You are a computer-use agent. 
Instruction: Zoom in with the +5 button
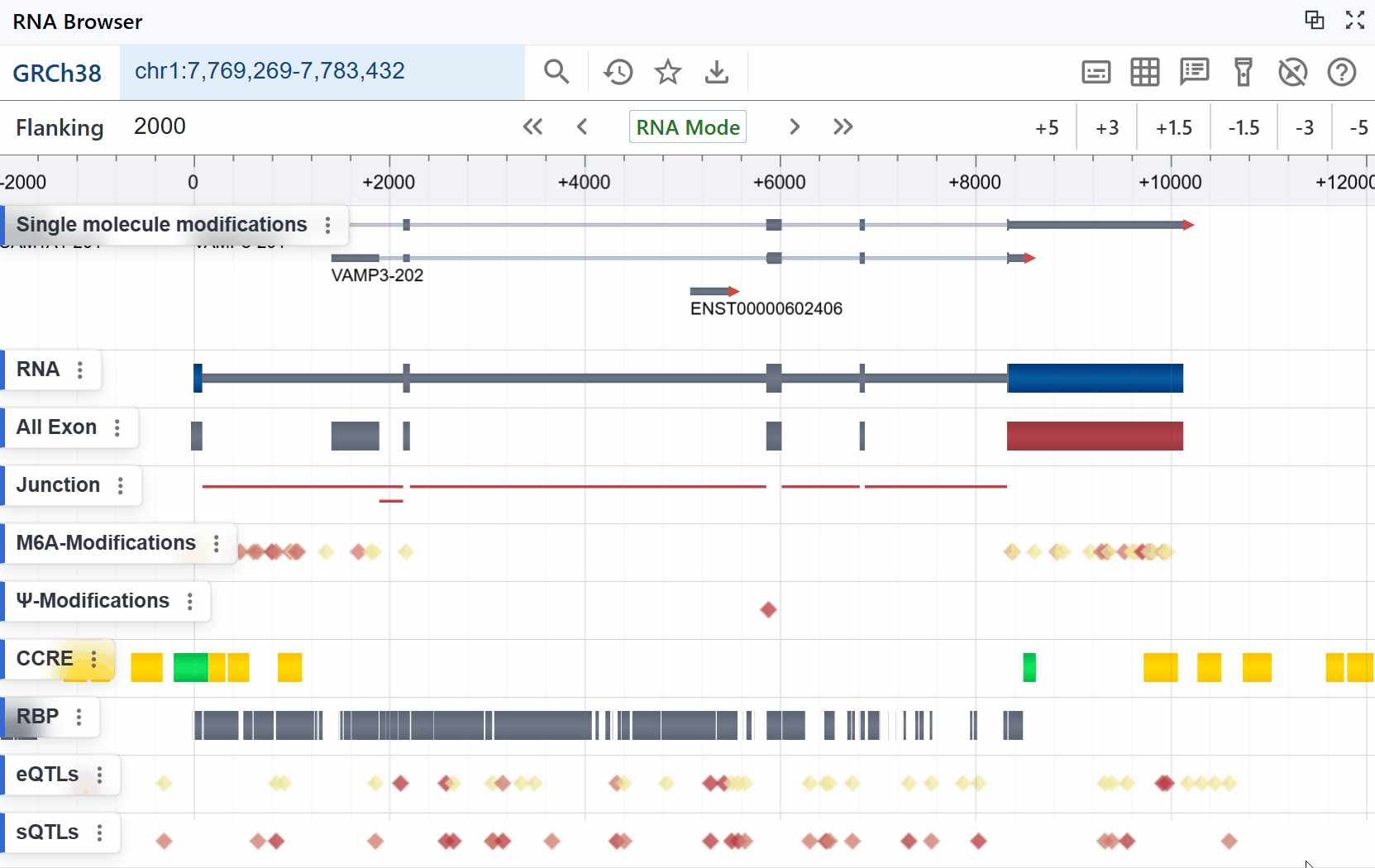click(1047, 127)
